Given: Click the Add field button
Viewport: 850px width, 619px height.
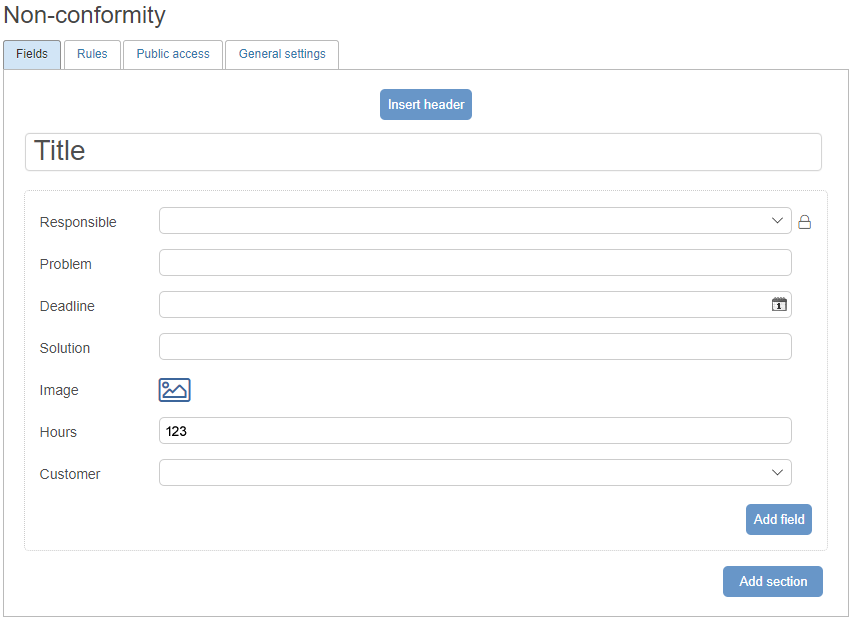Looking at the screenshot, I should [778, 519].
